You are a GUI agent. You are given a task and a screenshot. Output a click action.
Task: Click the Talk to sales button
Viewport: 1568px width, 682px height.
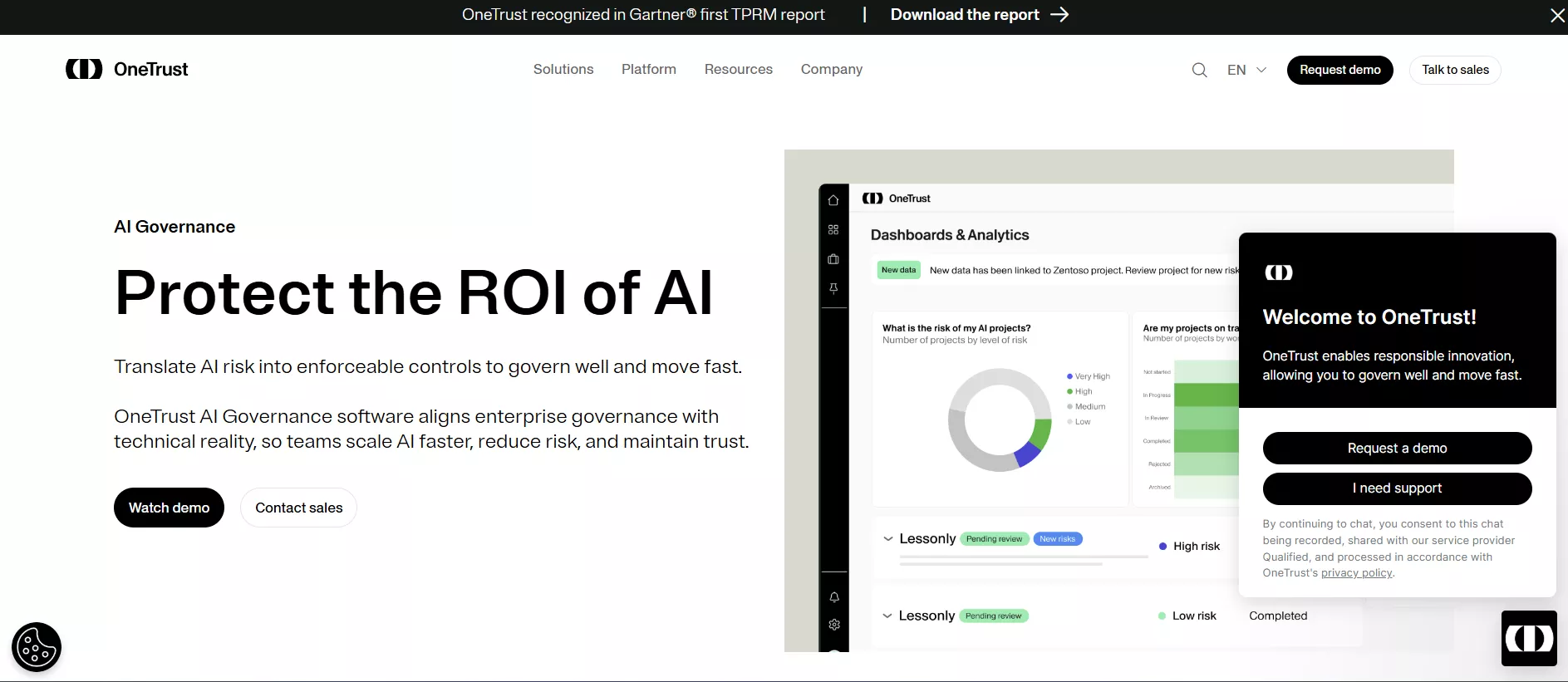(x=1455, y=70)
